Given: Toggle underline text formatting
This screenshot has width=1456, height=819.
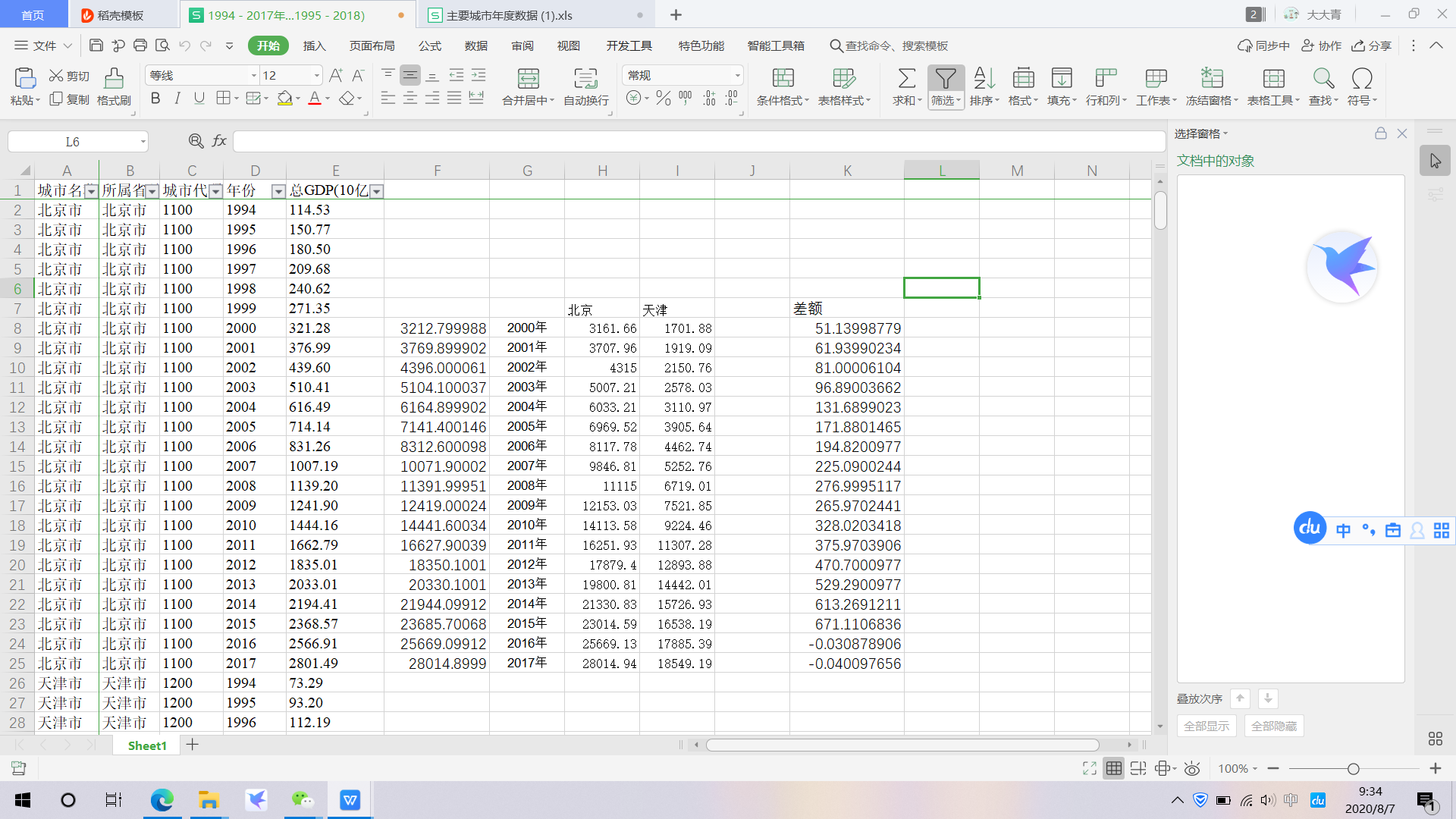Looking at the screenshot, I should pos(199,99).
